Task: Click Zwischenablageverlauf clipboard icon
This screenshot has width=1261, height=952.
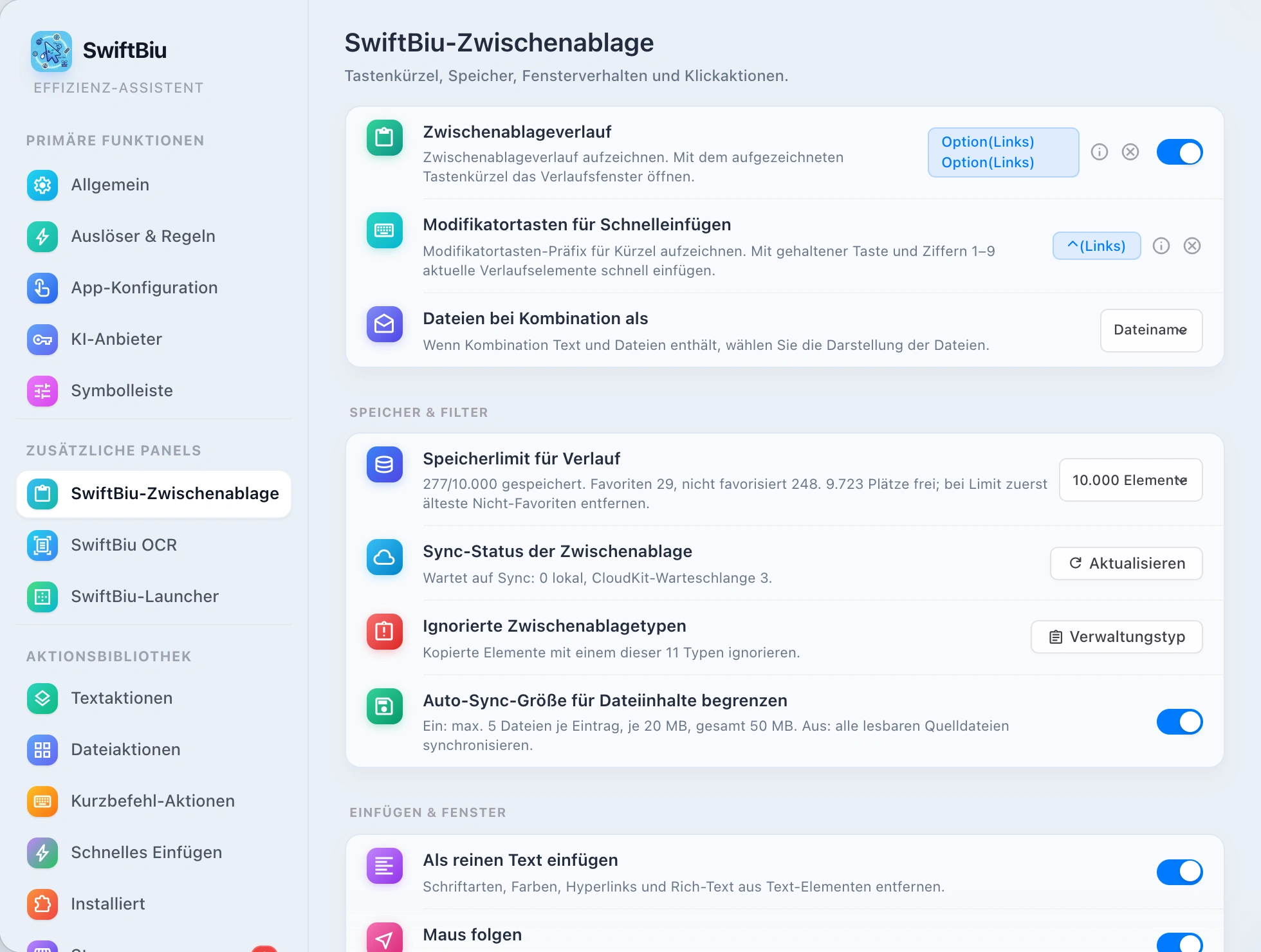Action: click(385, 138)
